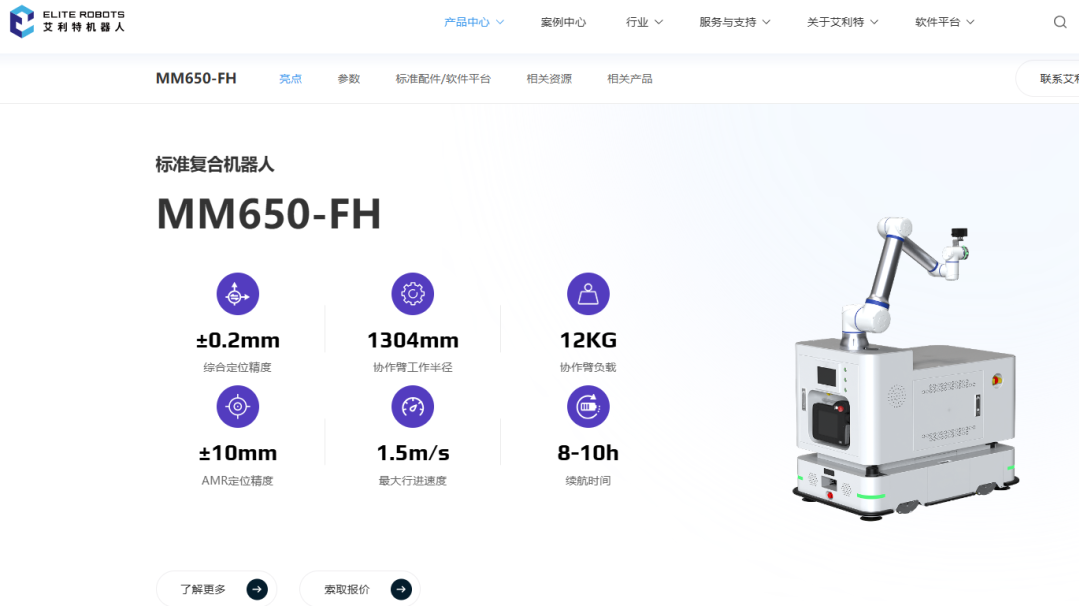Open the 软件平台 dropdown
1079x606 pixels.
click(944, 22)
